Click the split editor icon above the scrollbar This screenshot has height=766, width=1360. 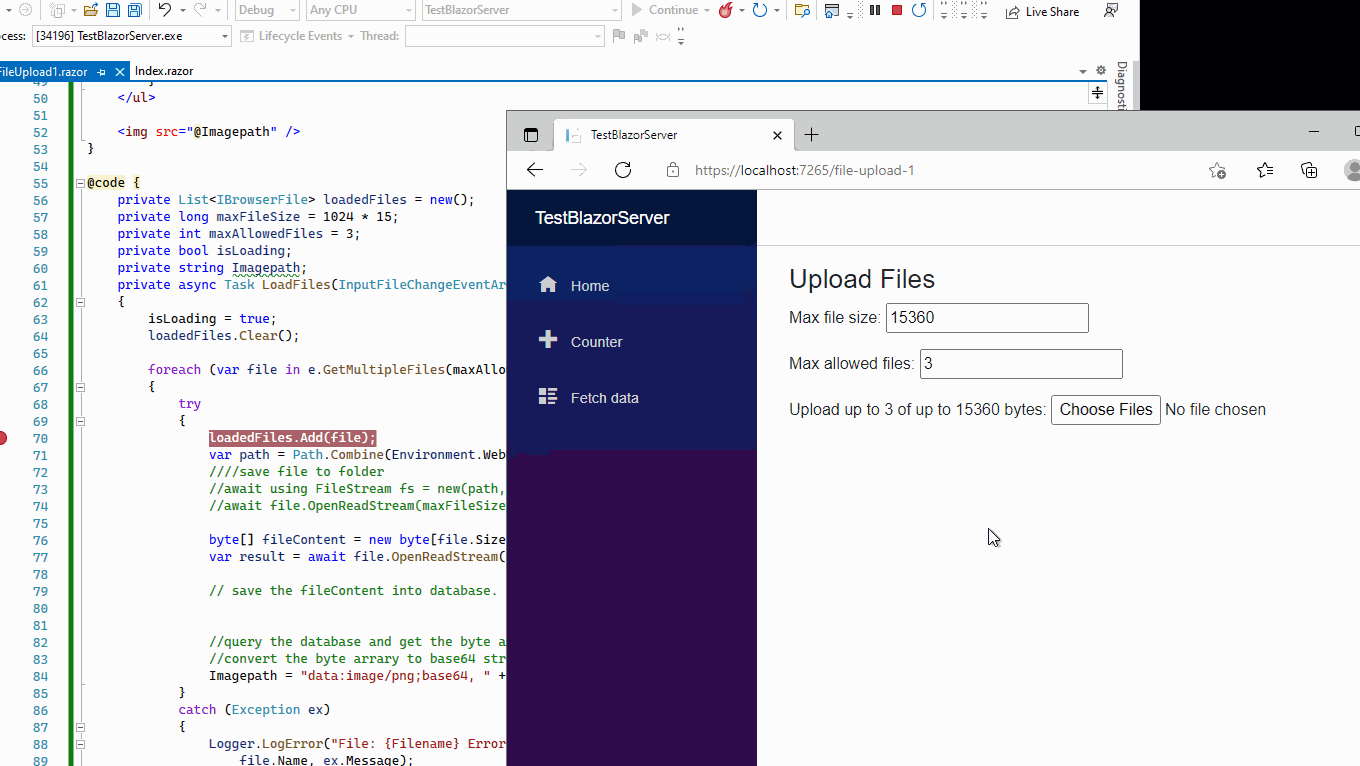(x=1097, y=92)
